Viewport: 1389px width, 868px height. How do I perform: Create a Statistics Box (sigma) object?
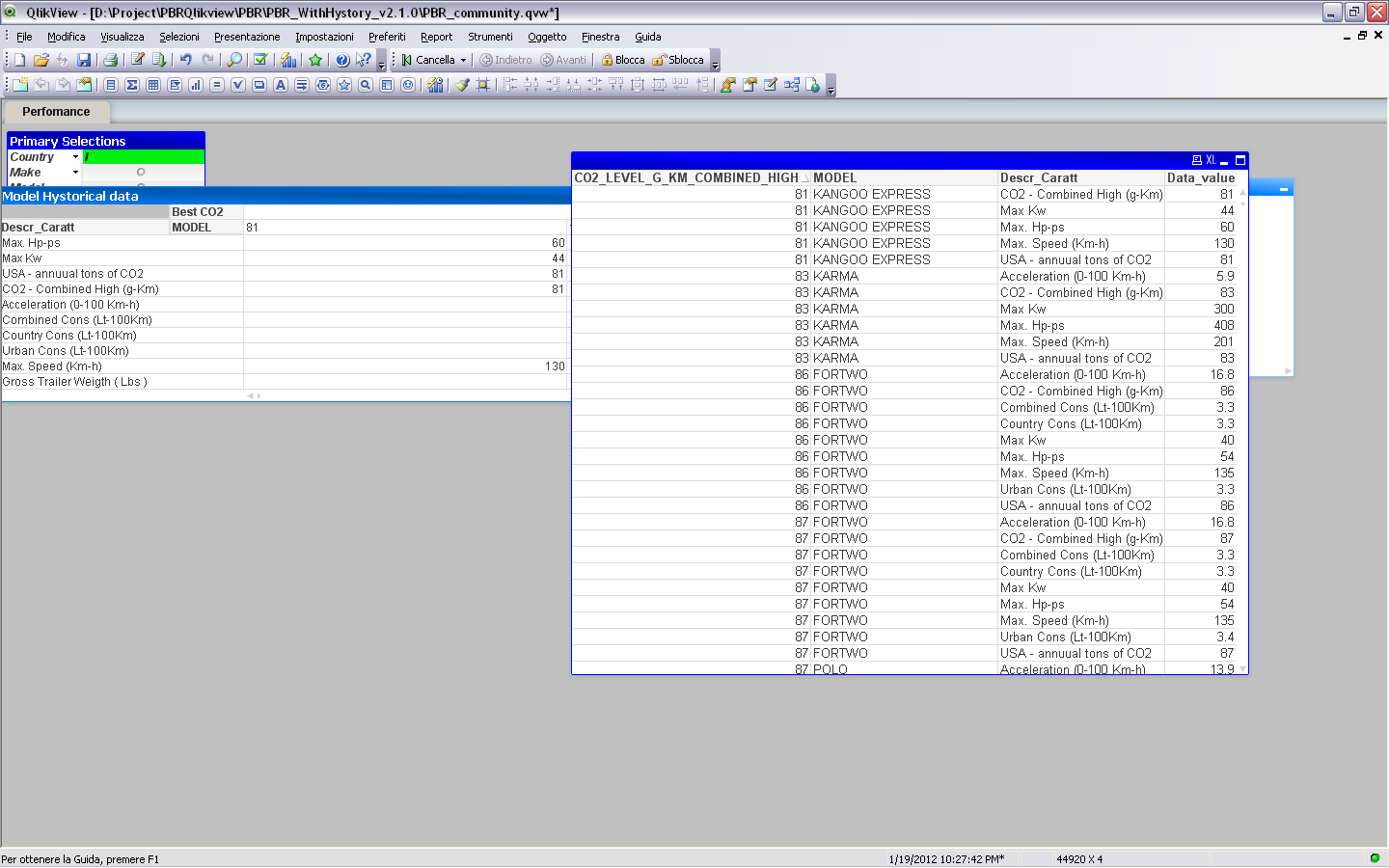coord(132,85)
